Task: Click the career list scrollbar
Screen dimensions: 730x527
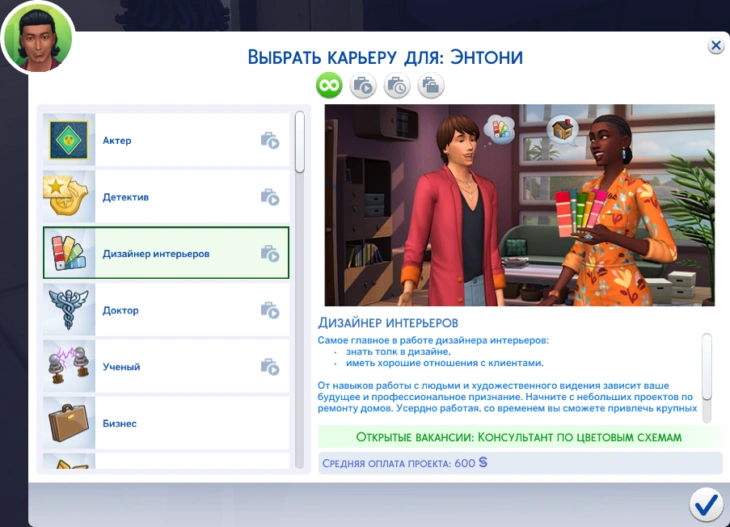Action: (300, 143)
